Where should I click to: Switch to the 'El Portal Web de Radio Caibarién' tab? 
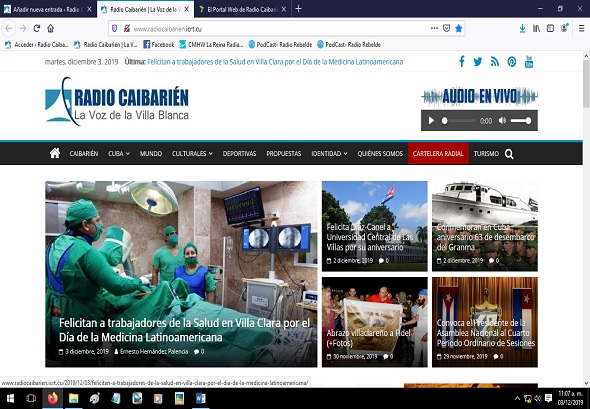point(243,9)
